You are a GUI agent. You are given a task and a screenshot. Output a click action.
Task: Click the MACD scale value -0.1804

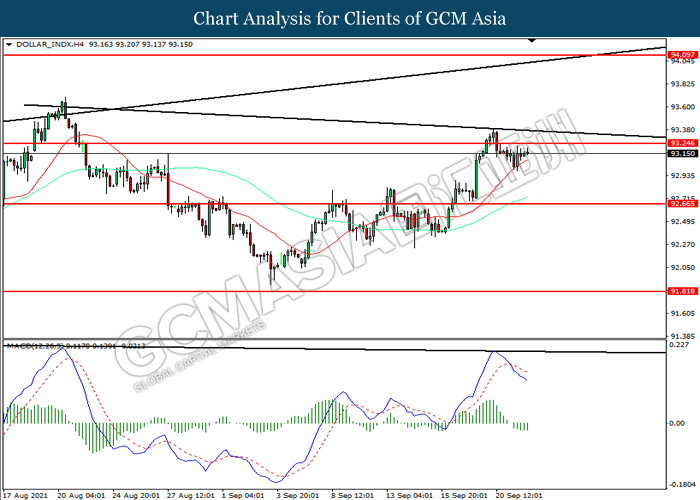tap(683, 484)
